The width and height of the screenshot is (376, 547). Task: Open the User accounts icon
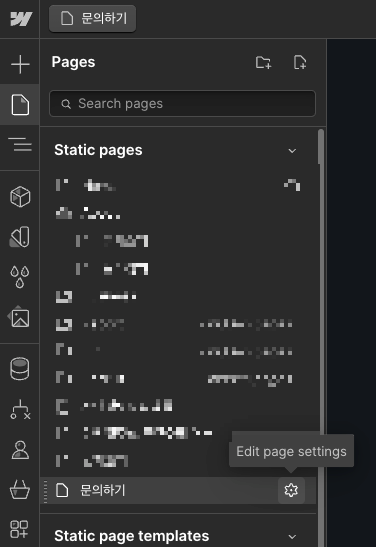click(x=20, y=450)
